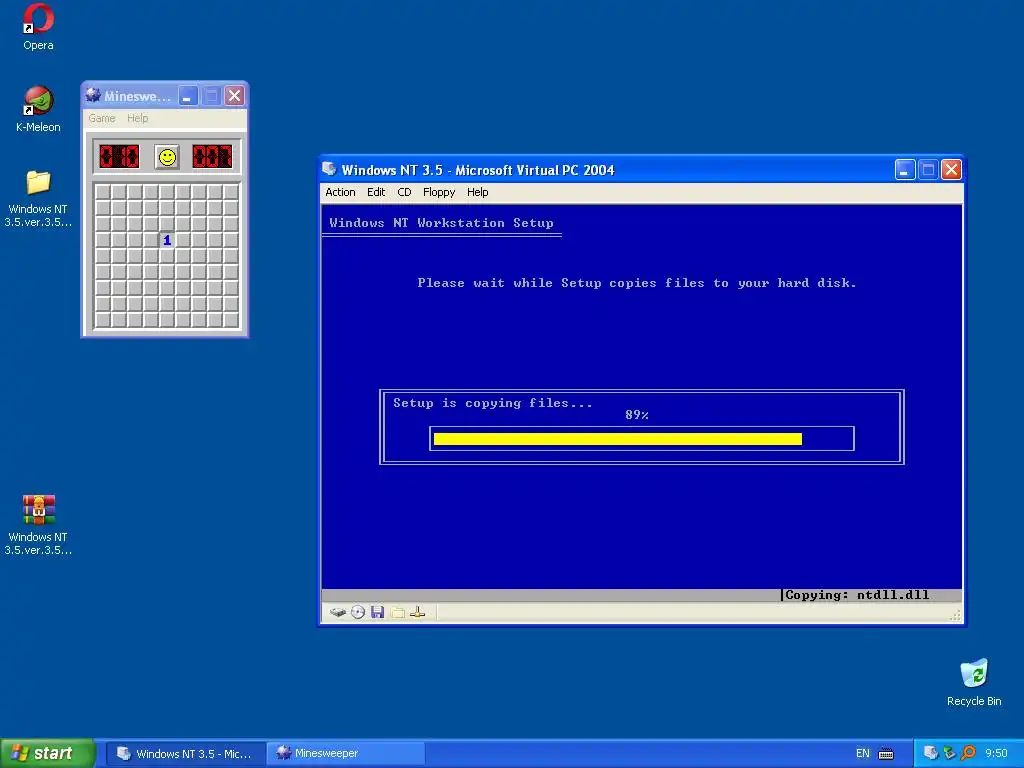Select the Opera desktop shortcut
1024x768 pixels.
coord(38,27)
